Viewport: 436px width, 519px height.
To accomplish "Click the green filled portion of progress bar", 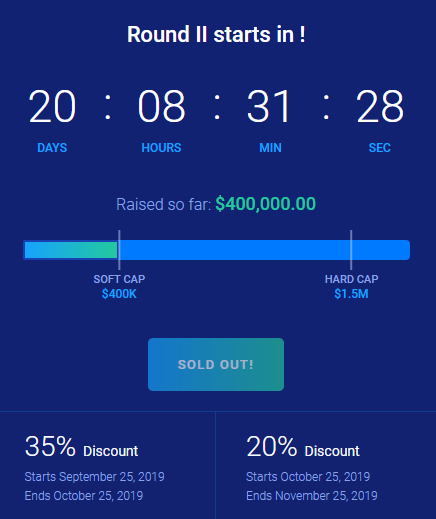I will [71, 250].
